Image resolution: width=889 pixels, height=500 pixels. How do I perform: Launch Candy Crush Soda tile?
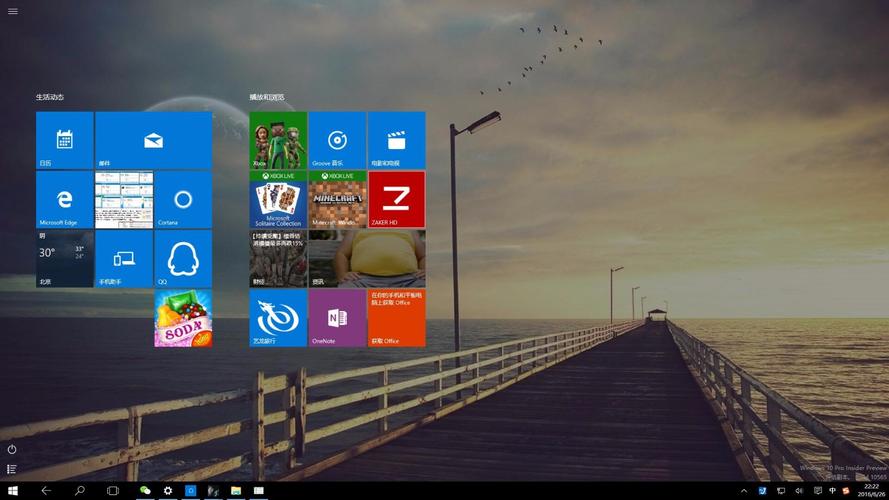click(183, 318)
